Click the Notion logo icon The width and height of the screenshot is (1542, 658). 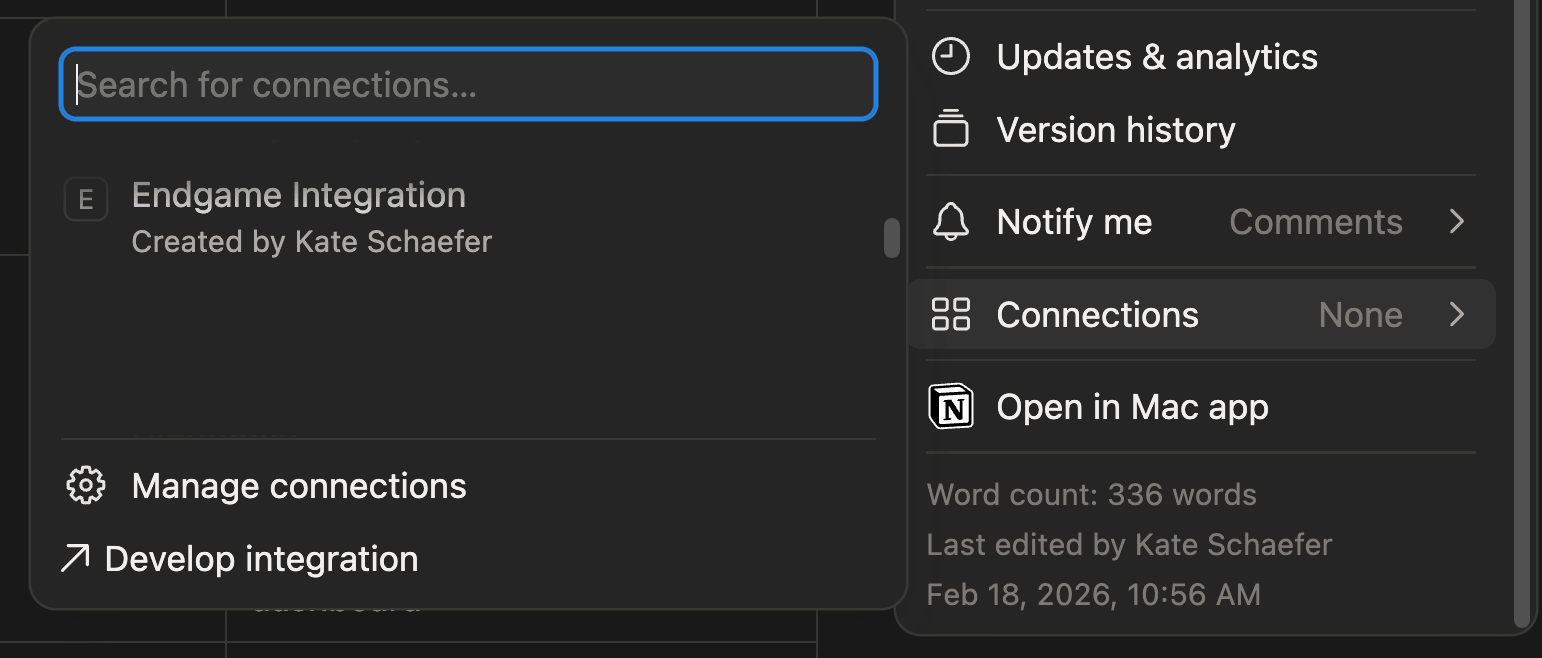[950, 407]
